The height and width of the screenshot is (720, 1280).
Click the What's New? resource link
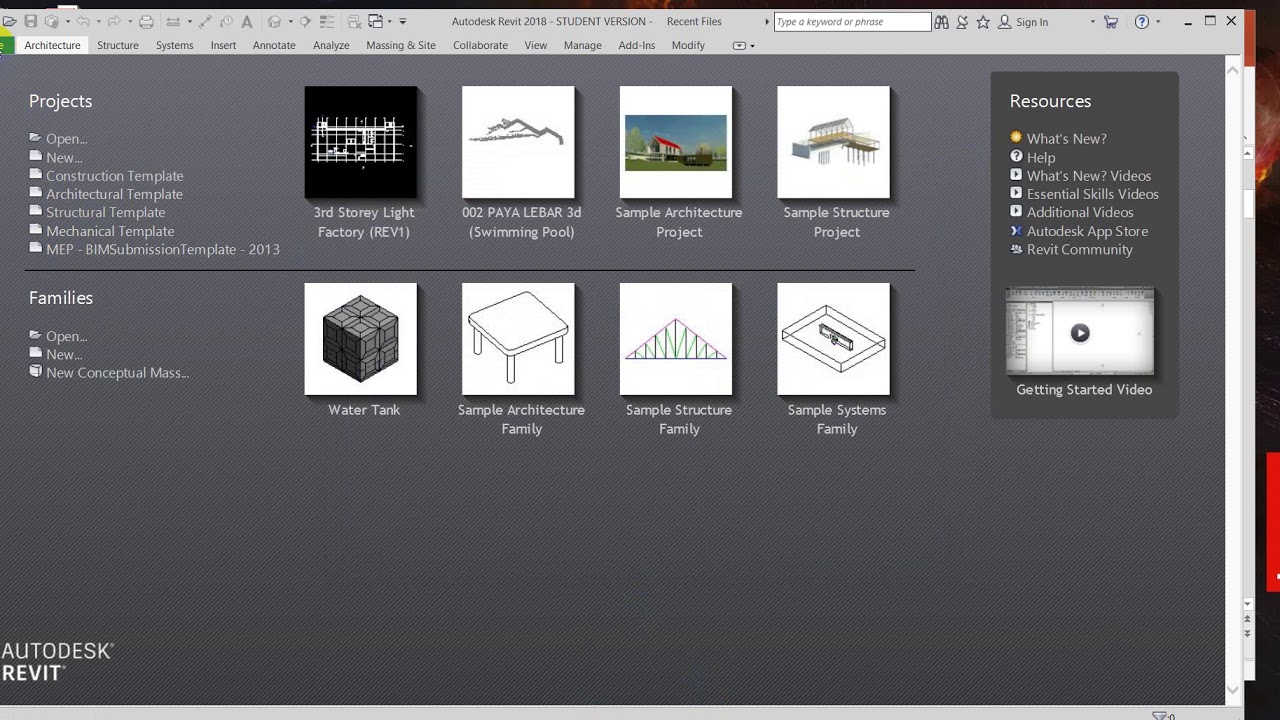click(1066, 139)
